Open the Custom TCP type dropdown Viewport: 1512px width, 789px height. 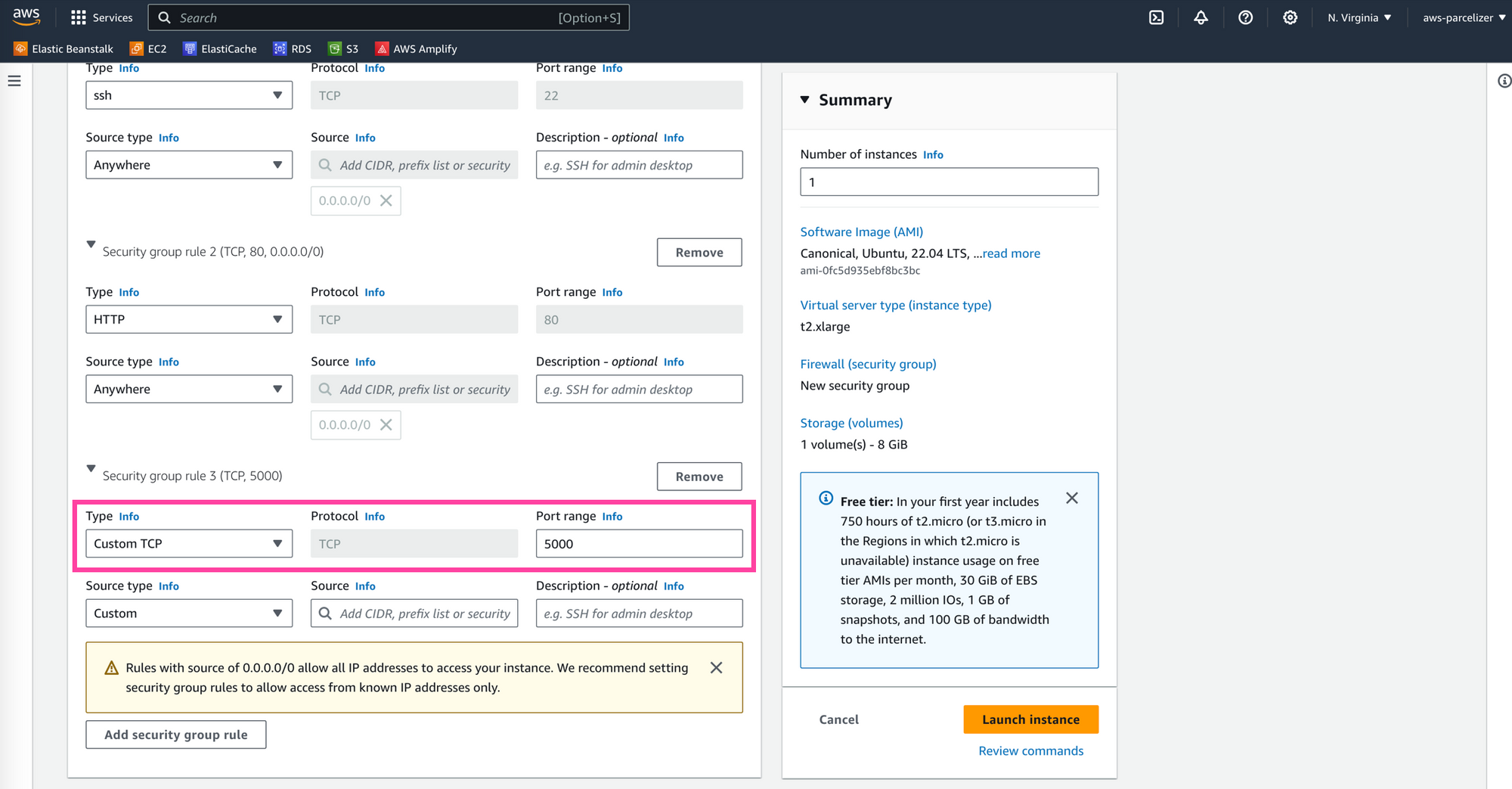188,543
